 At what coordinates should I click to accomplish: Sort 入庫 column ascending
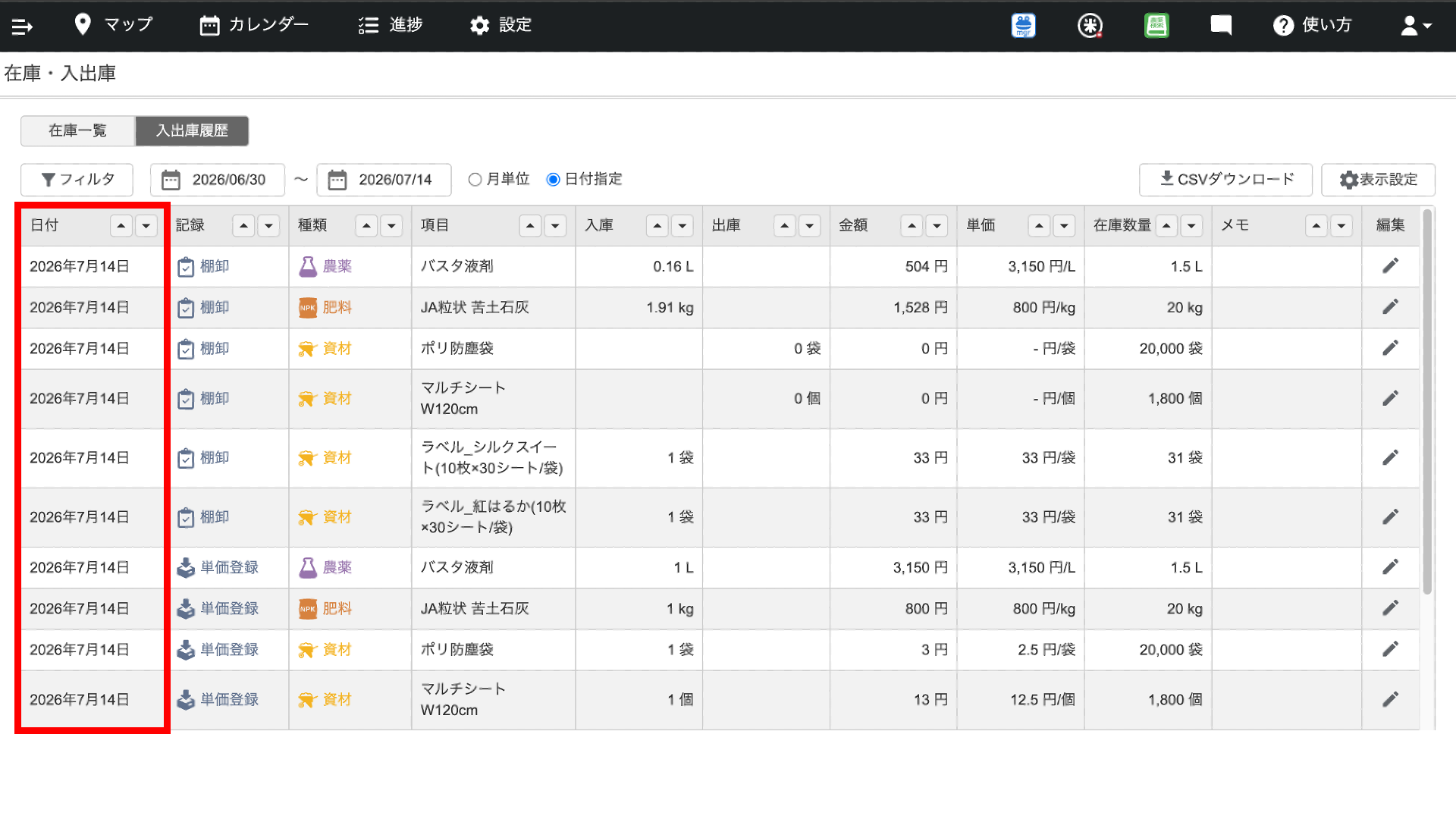pyautogui.click(x=657, y=225)
